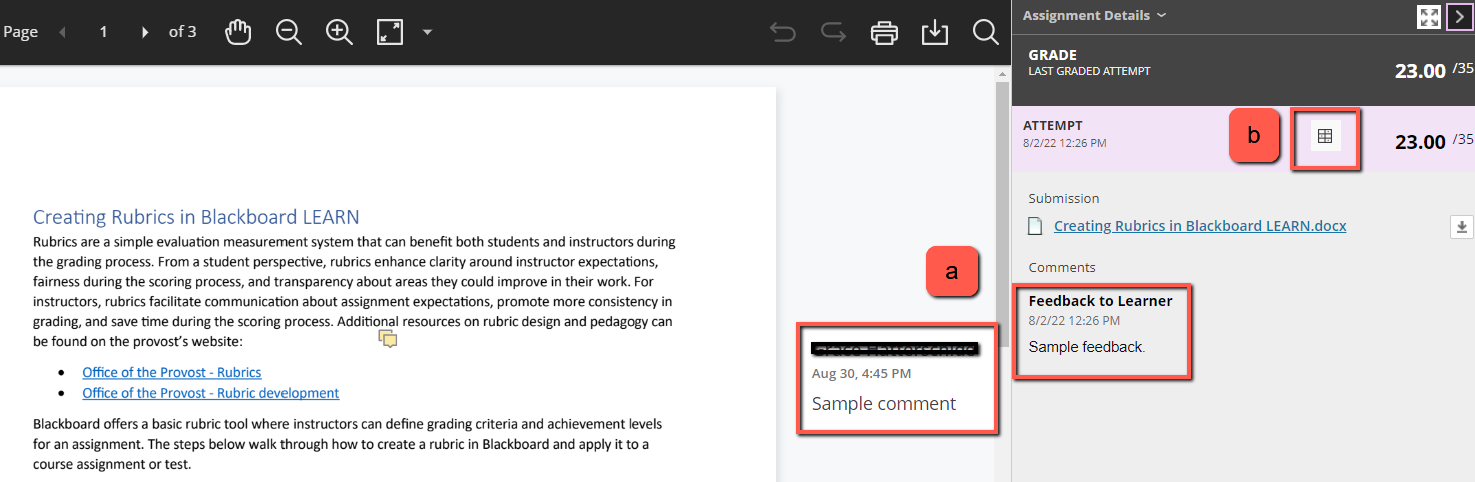Select the 'Sample feedback.' text

[x=1087, y=347]
